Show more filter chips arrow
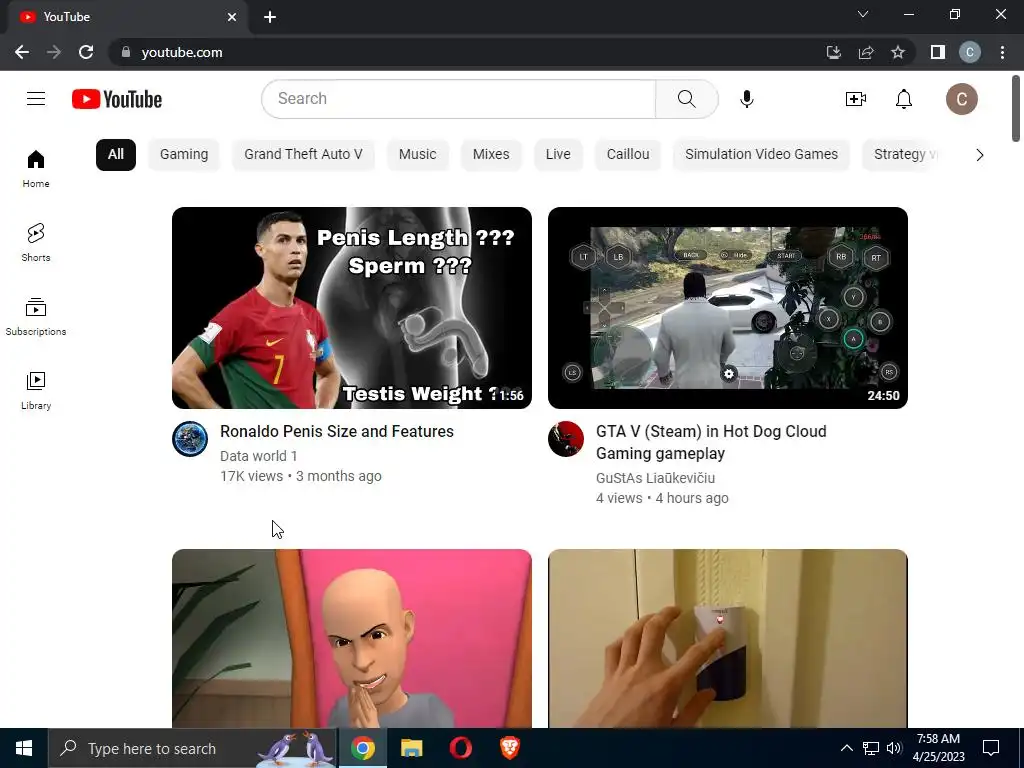This screenshot has width=1024, height=768. pyautogui.click(x=979, y=155)
